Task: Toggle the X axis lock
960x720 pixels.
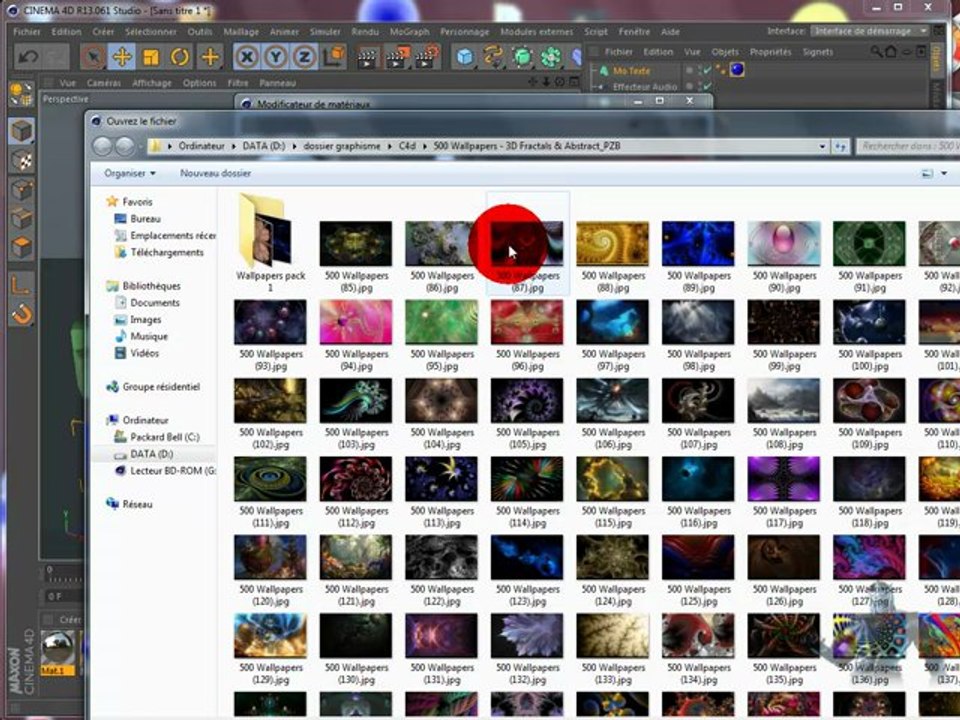Action: [x=246, y=57]
